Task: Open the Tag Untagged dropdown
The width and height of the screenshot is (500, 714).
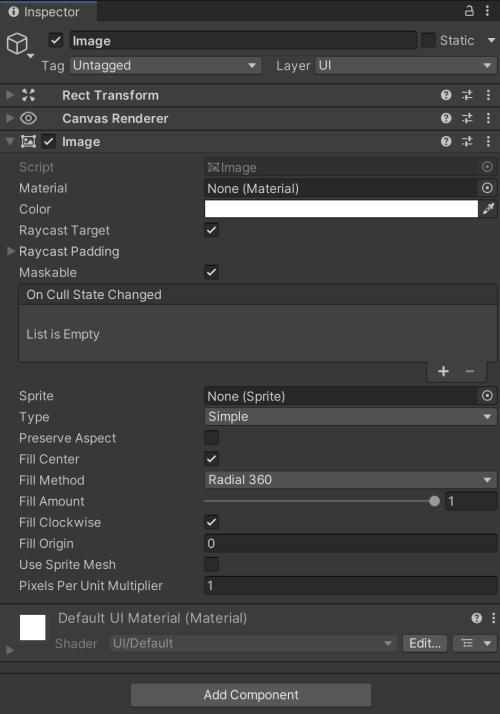Action: [x=165, y=66]
